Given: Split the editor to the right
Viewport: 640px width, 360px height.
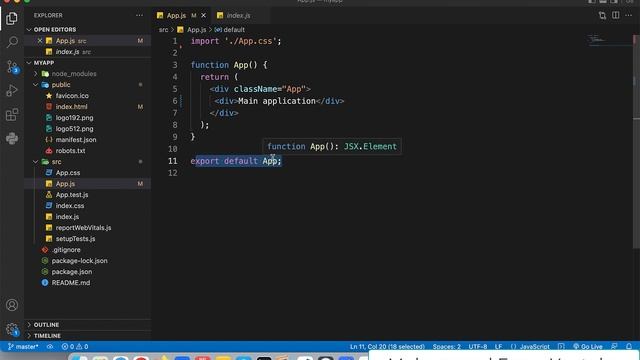Looking at the screenshot, I should point(616,16).
